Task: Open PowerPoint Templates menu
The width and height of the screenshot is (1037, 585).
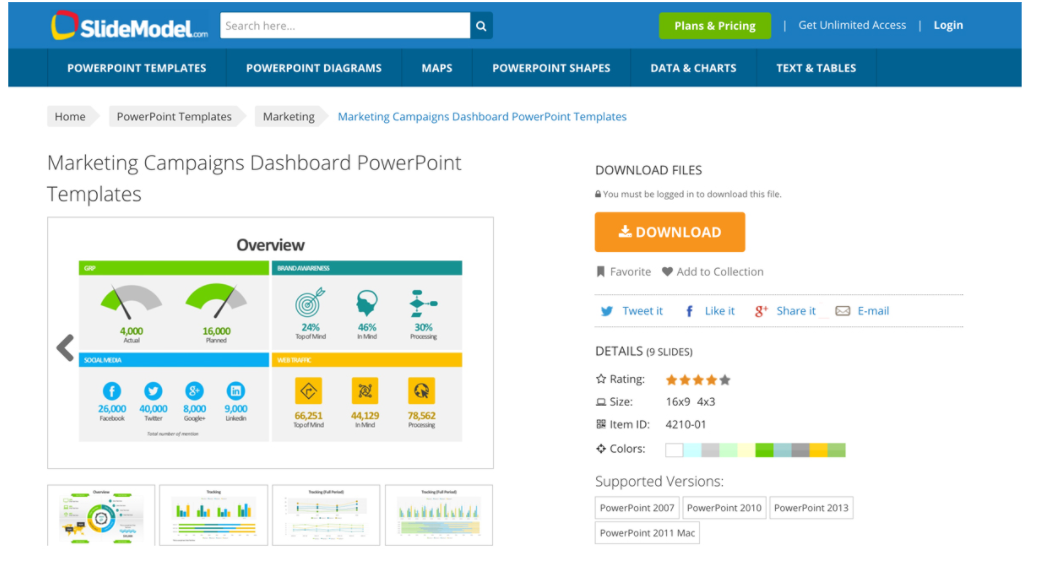Action: click(x=137, y=68)
